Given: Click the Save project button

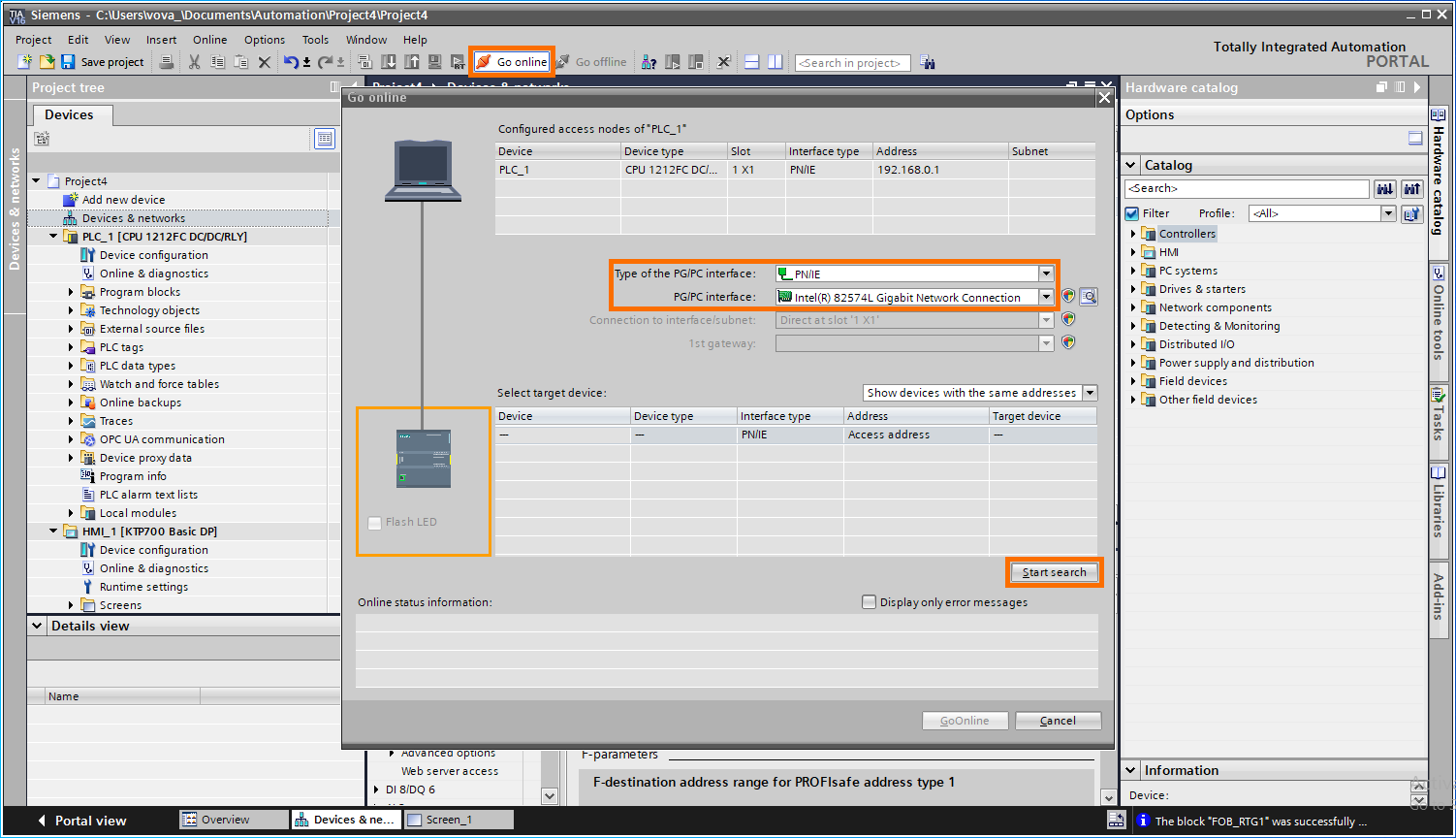Looking at the screenshot, I should (x=103, y=62).
